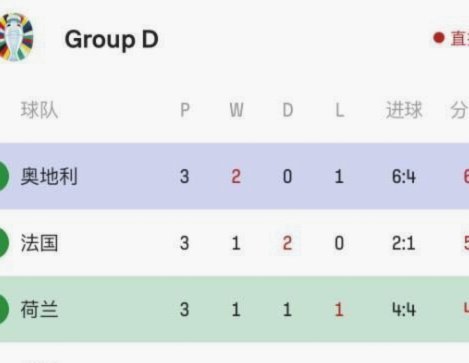This screenshot has width=469, height=363.
Task: Select the 分 points column header
Action: [460, 110]
